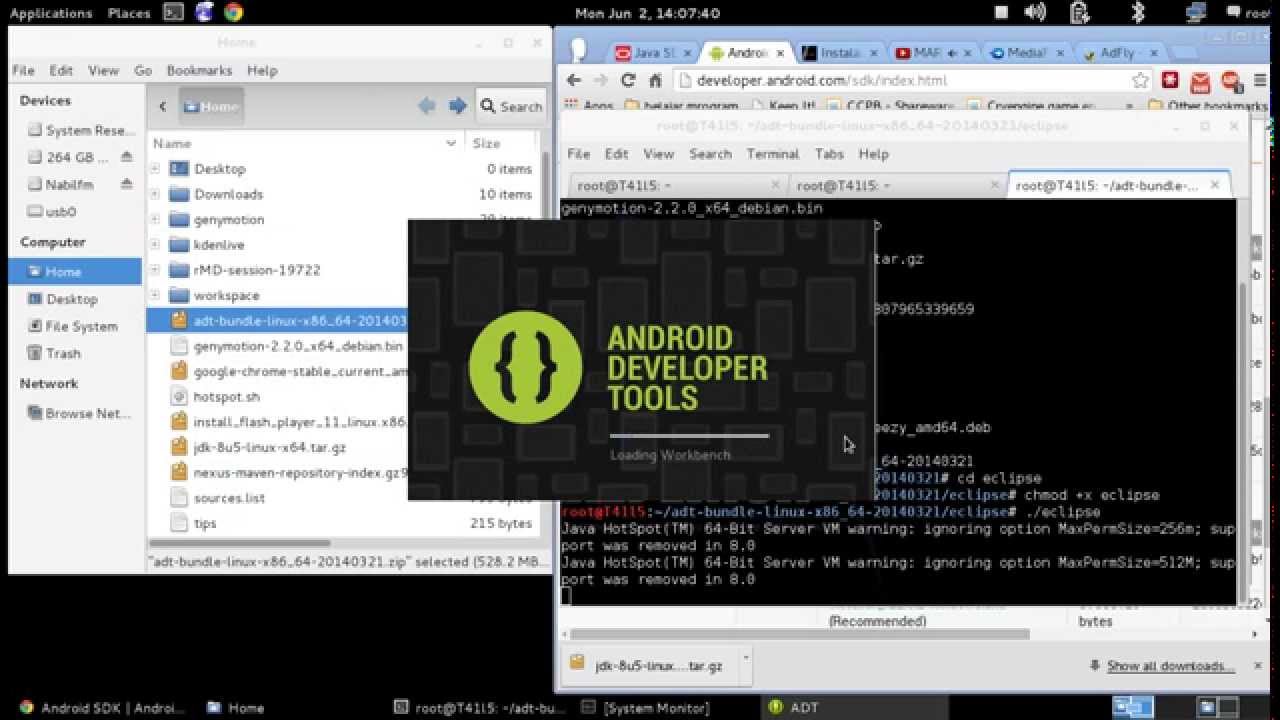Open the Applications menu in the top panel
Screen dimensions: 1280x720
(50, 13)
